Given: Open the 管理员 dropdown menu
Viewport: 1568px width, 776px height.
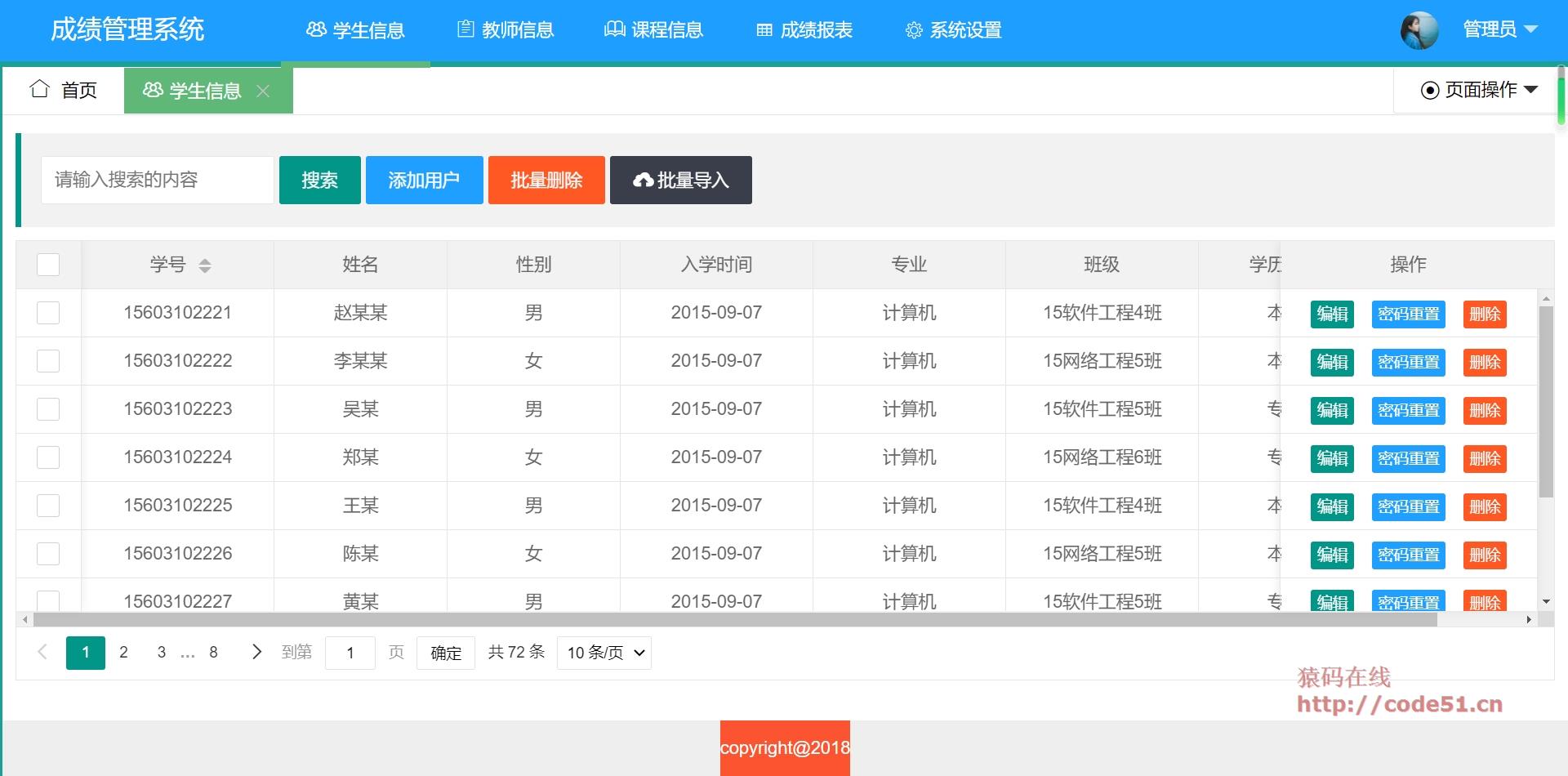Looking at the screenshot, I should click(1500, 29).
